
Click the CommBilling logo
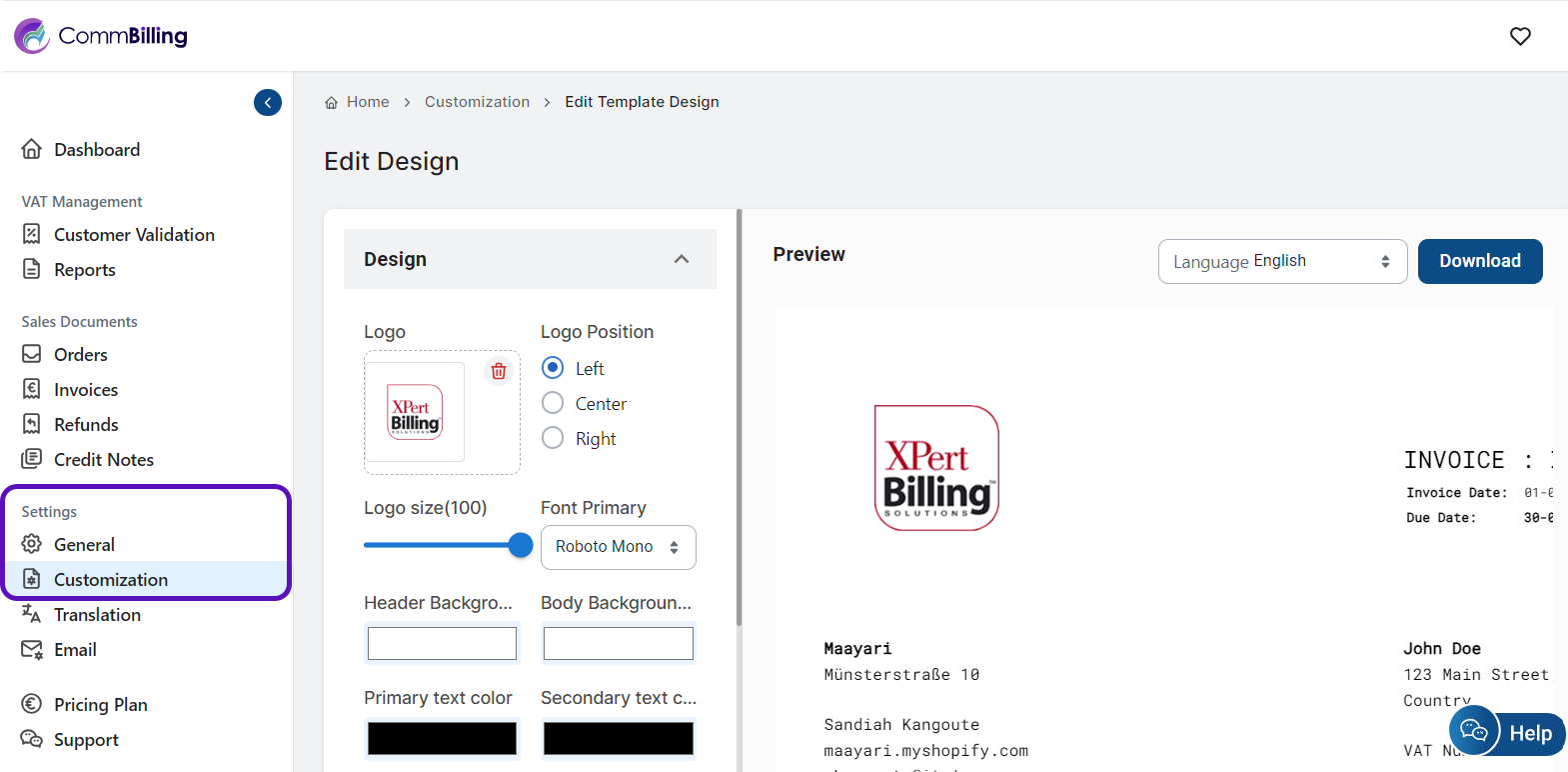[101, 36]
